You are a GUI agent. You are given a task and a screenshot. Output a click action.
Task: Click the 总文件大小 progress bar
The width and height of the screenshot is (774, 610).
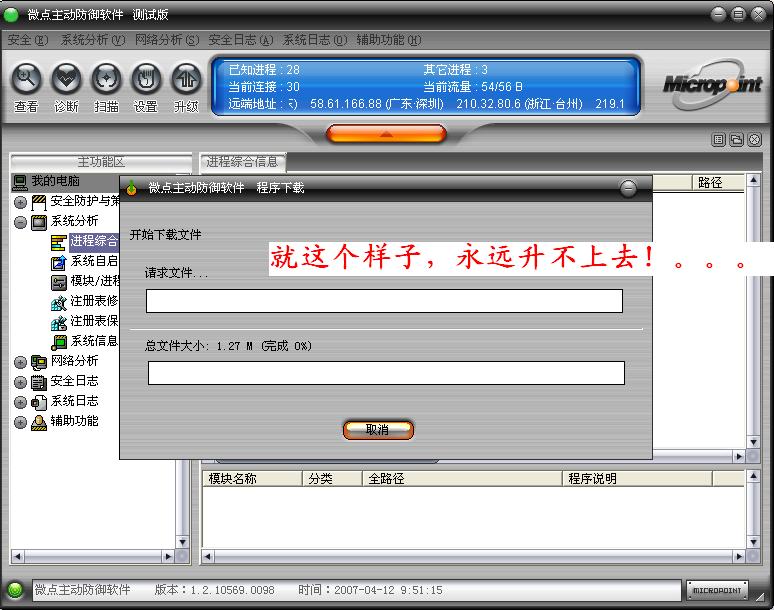387,373
